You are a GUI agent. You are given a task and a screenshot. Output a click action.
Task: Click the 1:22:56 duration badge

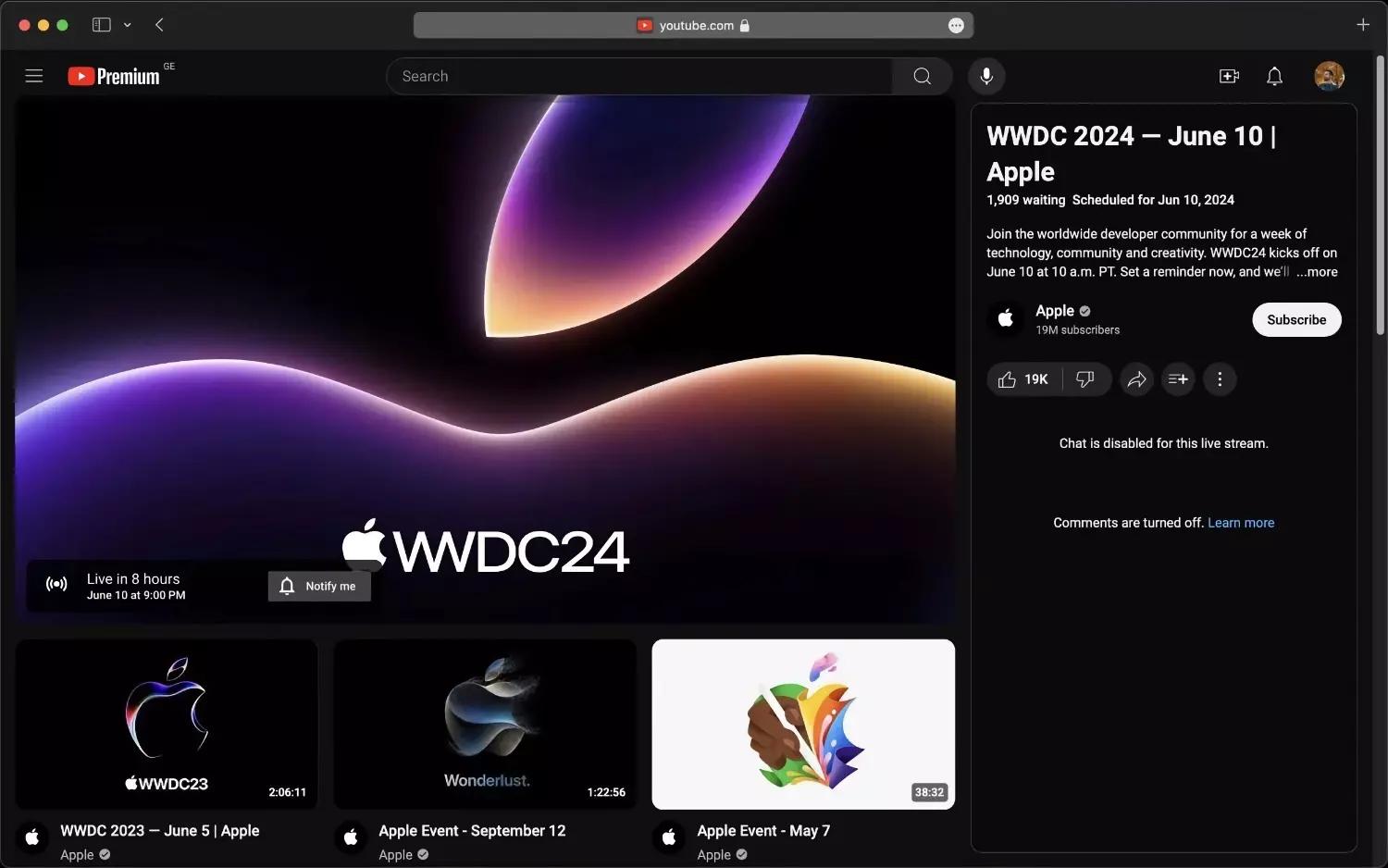pyautogui.click(x=606, y=792)
